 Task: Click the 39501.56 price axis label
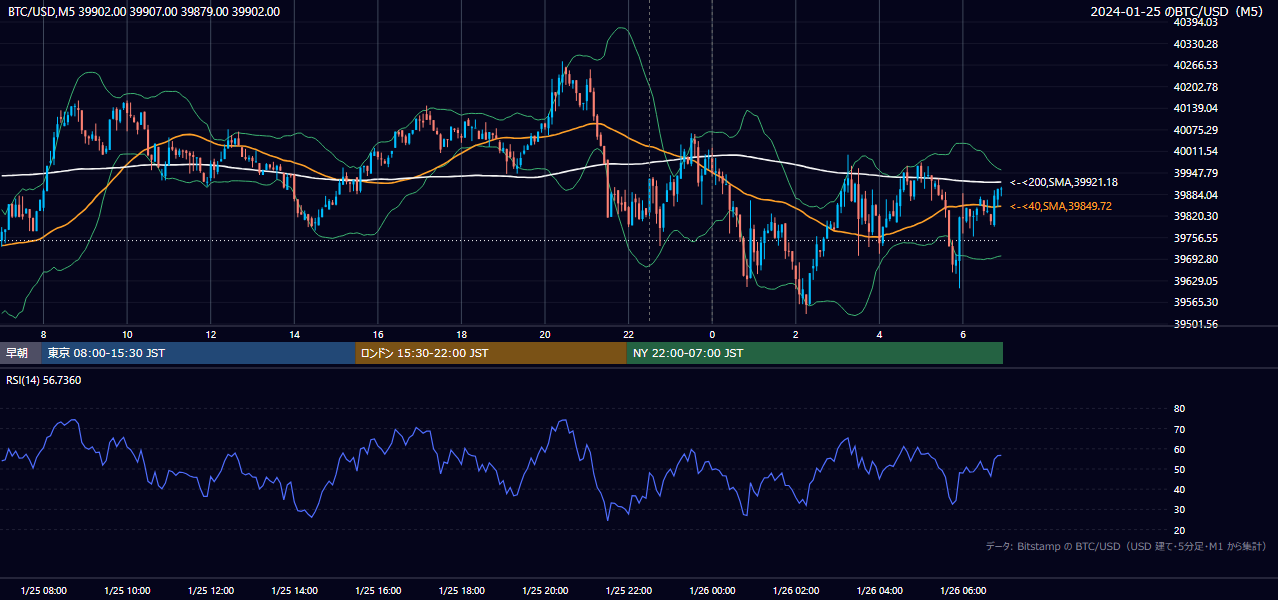click(x=1196, y=324)
